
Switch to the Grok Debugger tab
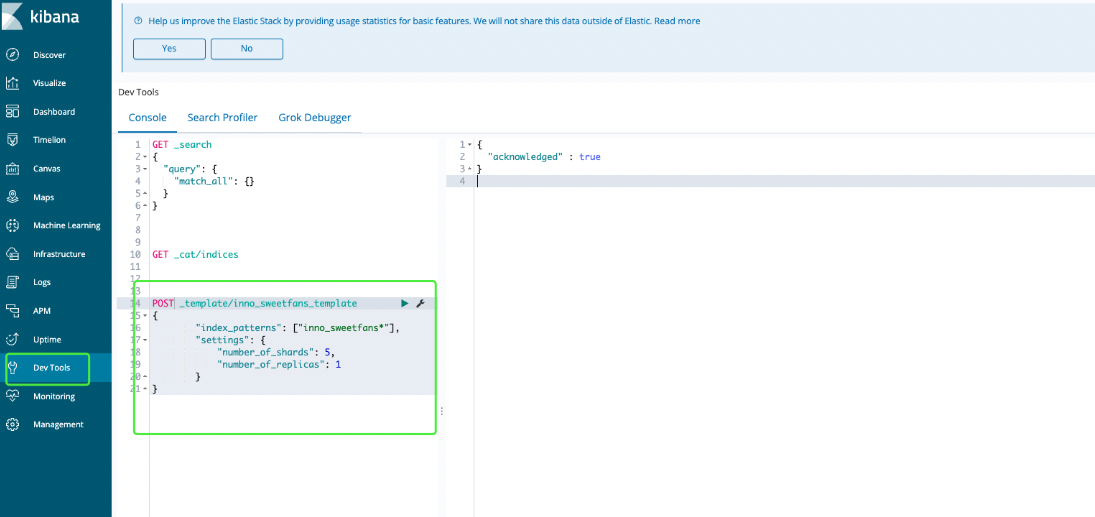(x=314, y=118)
